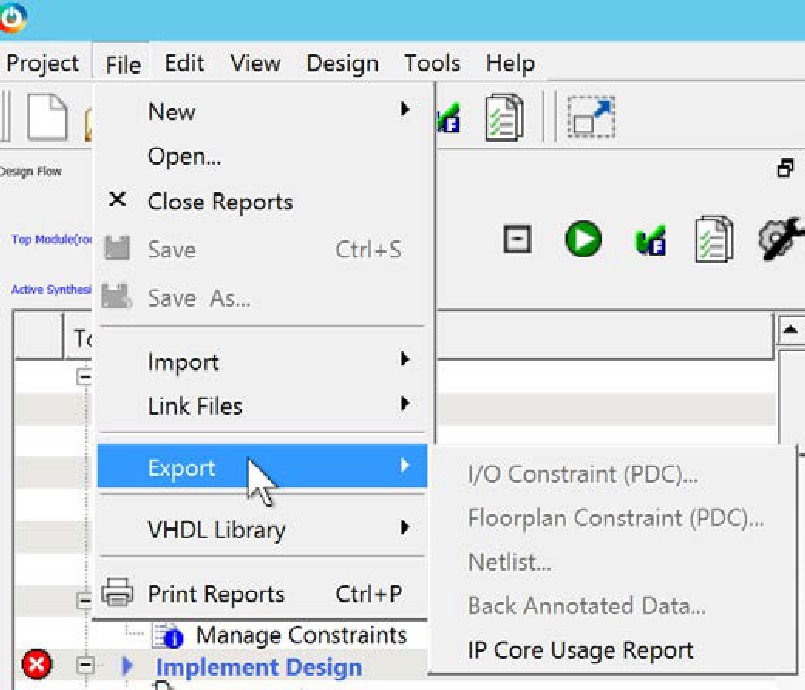
Task: Click the checklist report icon in Design Flow
Action: tap(713, 240)
